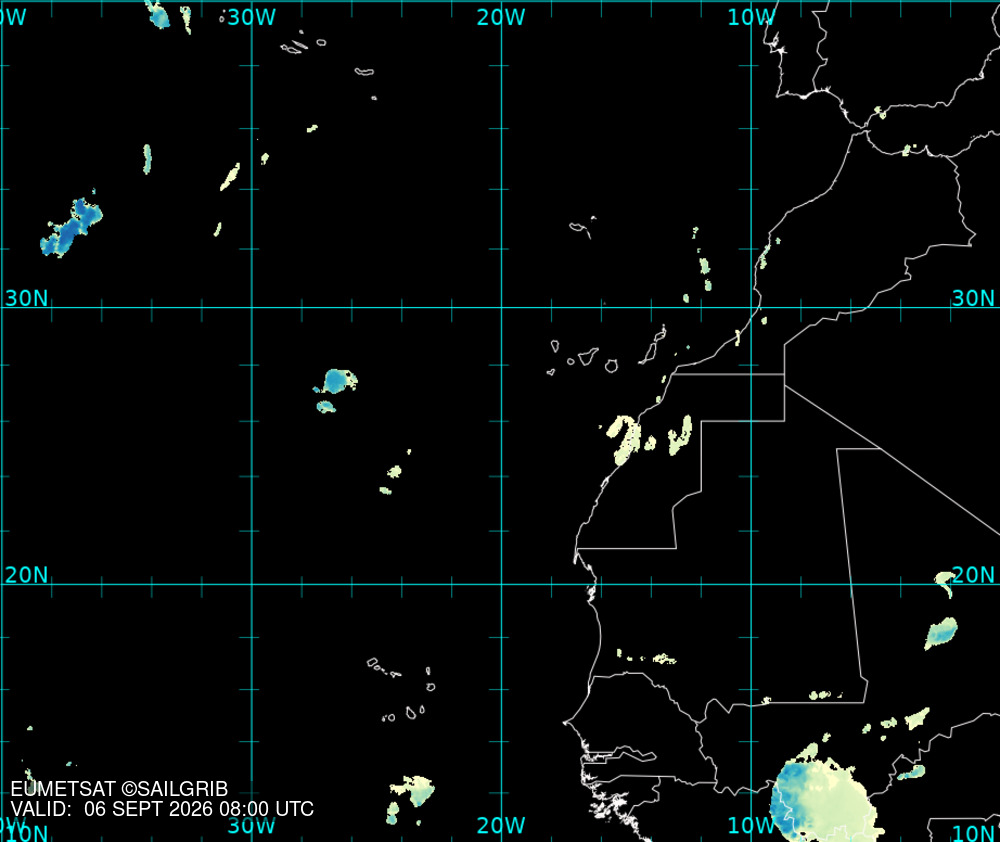Click the 10W longitude label at bottom
The height and width of the screenshot is (842, 1000).
point(751,825)
